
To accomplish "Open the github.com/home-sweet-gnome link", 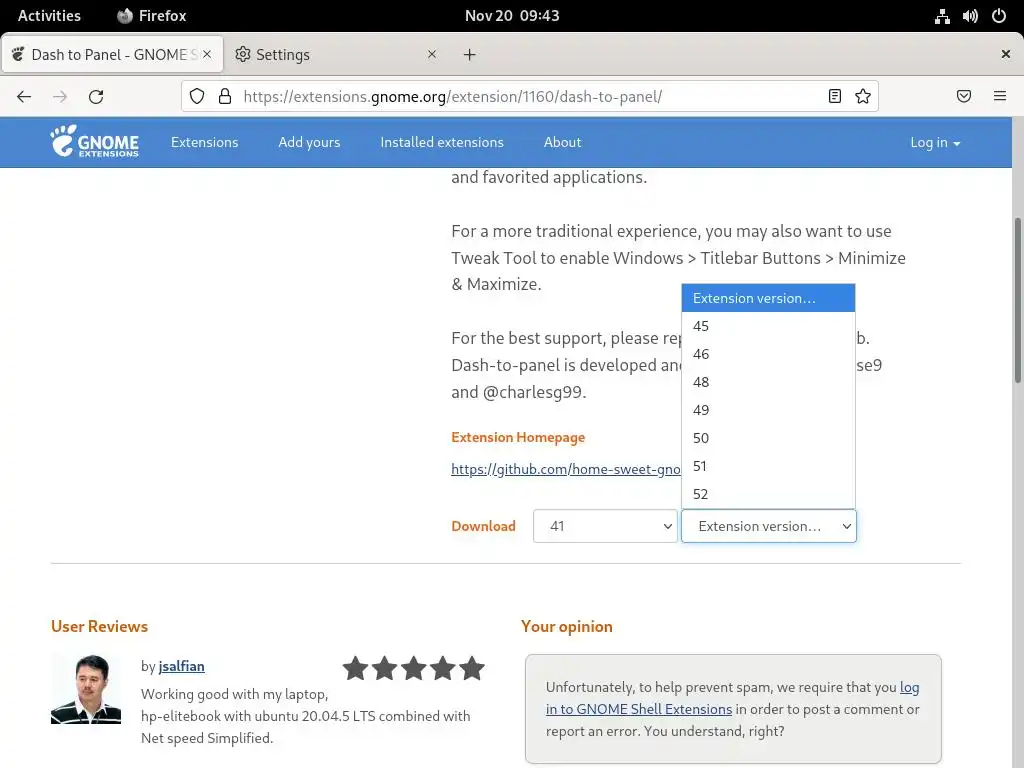I will pos(566,469).
